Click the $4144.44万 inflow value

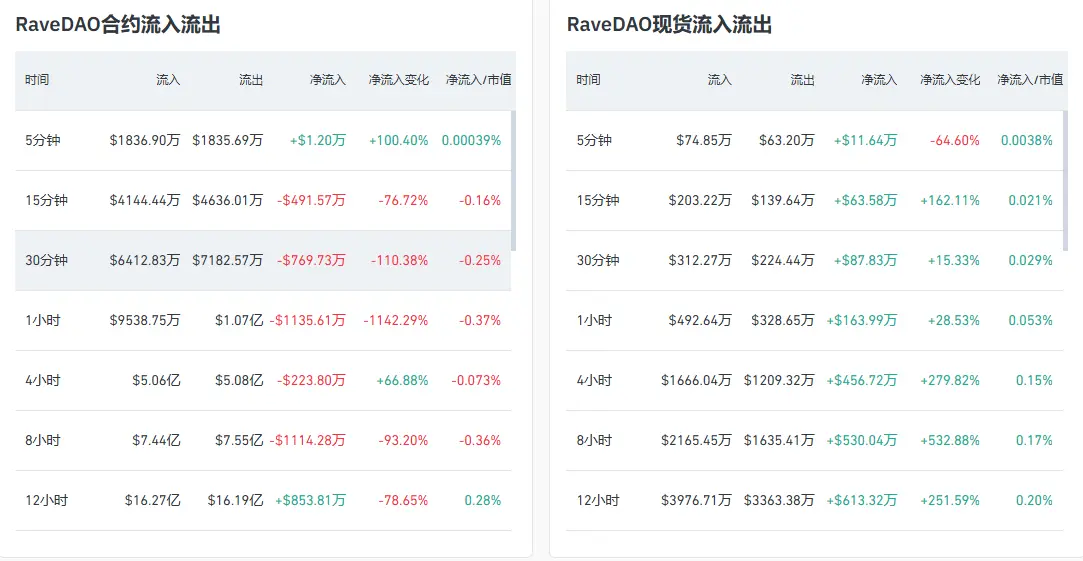point(145,200)
